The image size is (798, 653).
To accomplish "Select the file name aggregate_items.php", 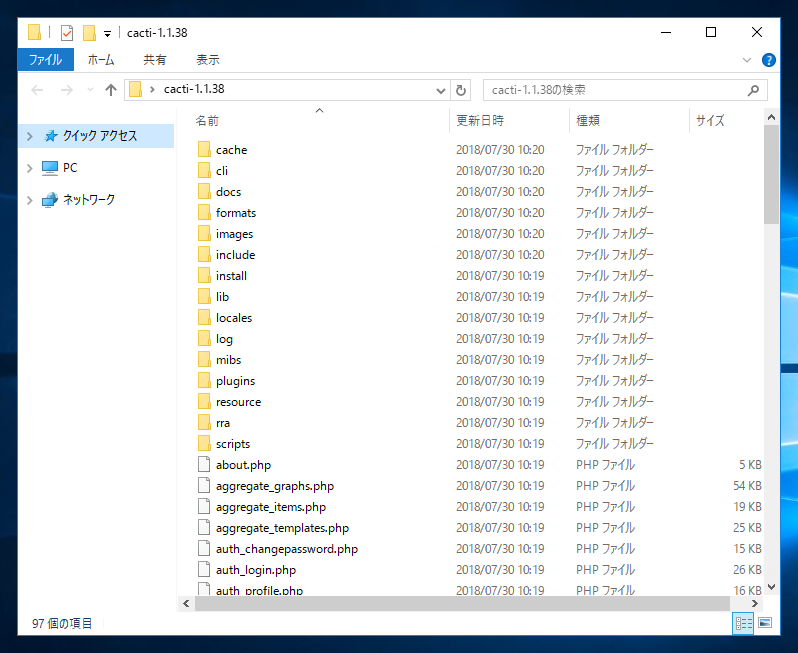I will [x=271, y=507].
